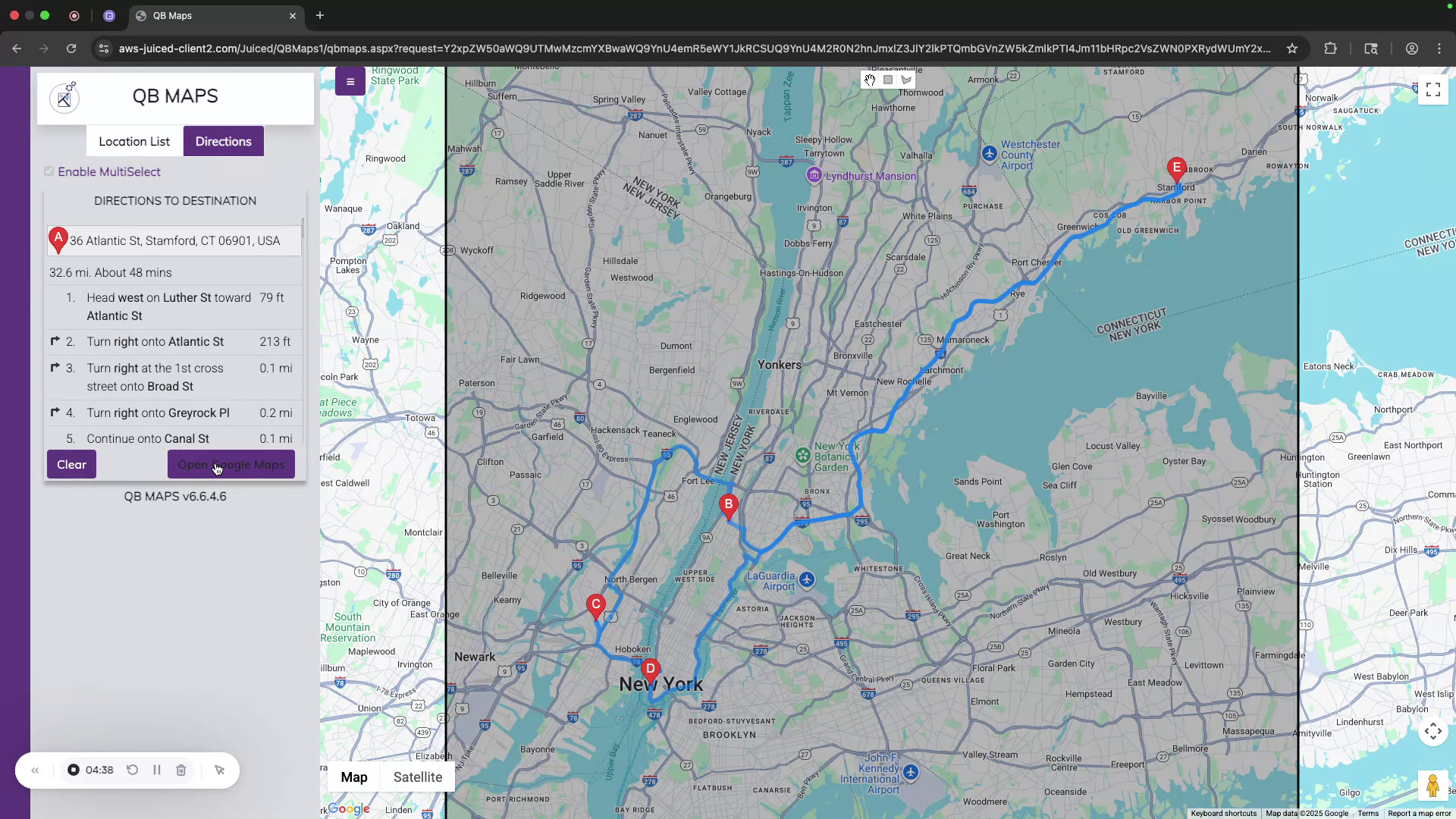Image resolution: width=1456 pixels, height=819 pixels.
Task: Click the Open Google Maps button
Action: [231, 464]
